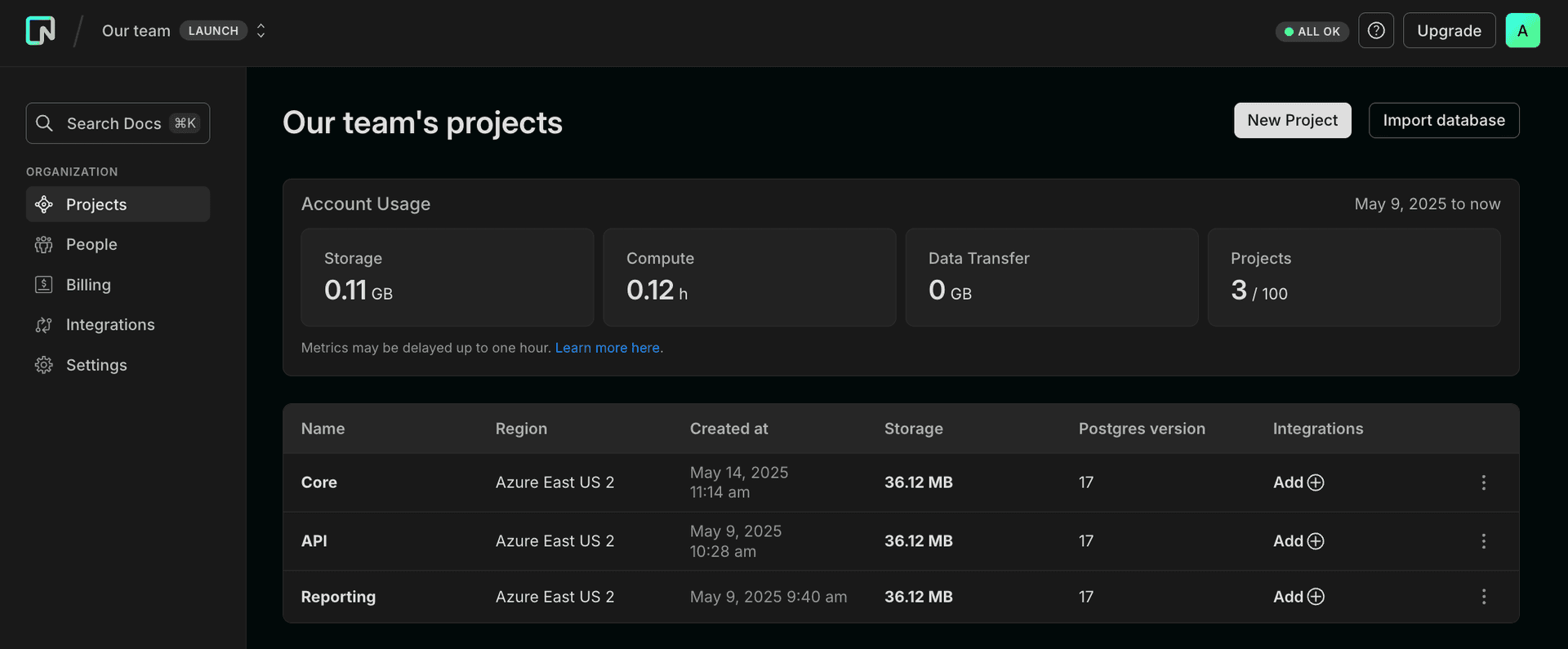Click the user avatar A icon
Image resolution: width=1568 pixels, height=649 pixels.
pyautogui.click(x=1522, y=31)
